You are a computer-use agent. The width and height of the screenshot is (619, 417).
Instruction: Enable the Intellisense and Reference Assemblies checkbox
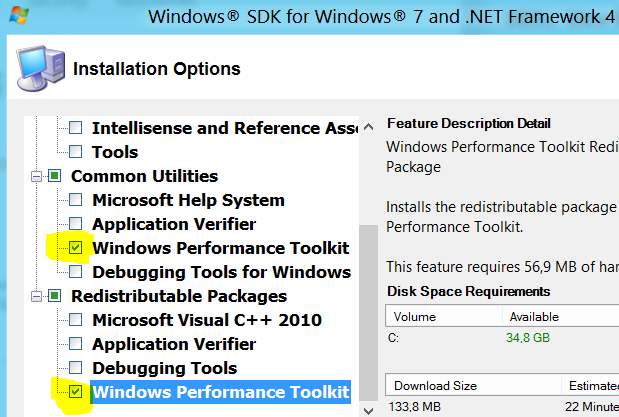(76, 128)
